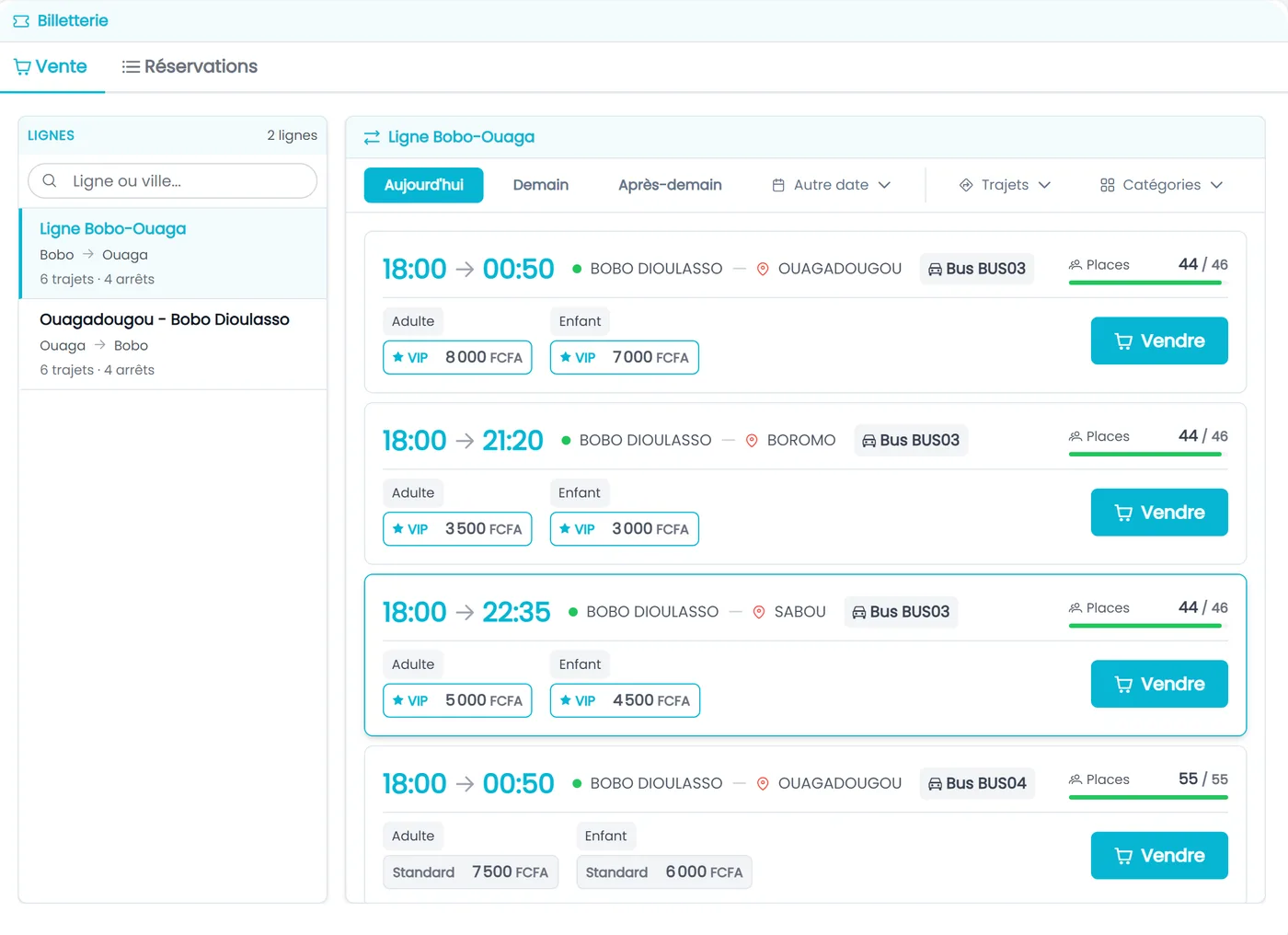
Task: Select the Ligne Bobo-Ouaga line
Action: (x=174, y=253)
